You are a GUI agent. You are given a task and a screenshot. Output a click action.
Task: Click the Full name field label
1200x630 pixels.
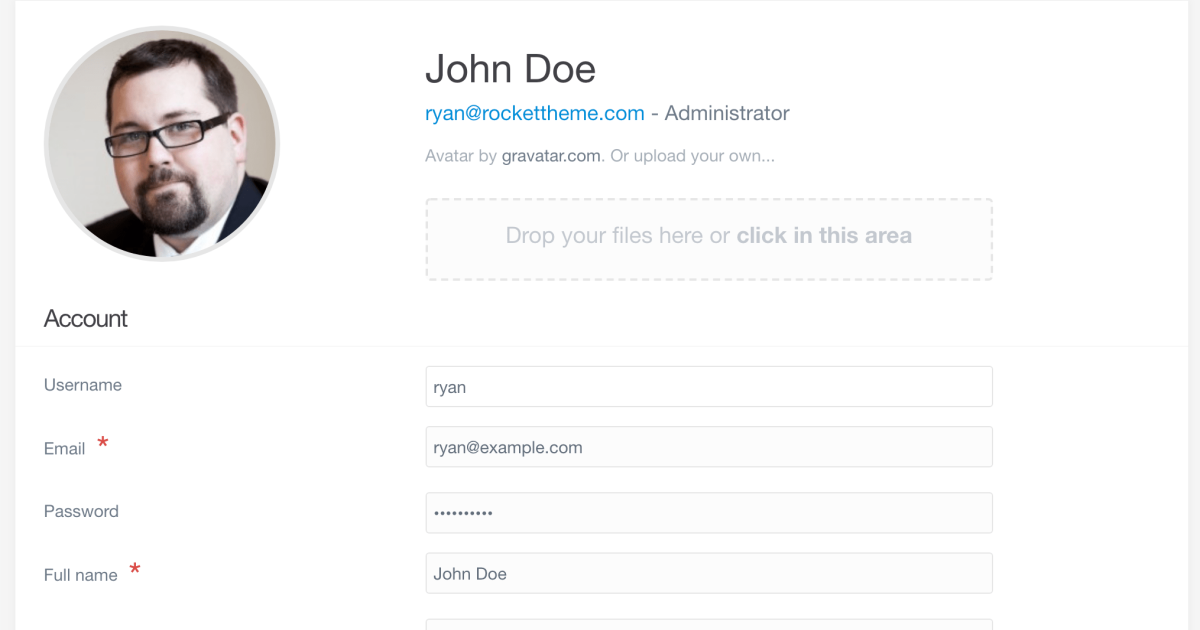pos(80,575)
